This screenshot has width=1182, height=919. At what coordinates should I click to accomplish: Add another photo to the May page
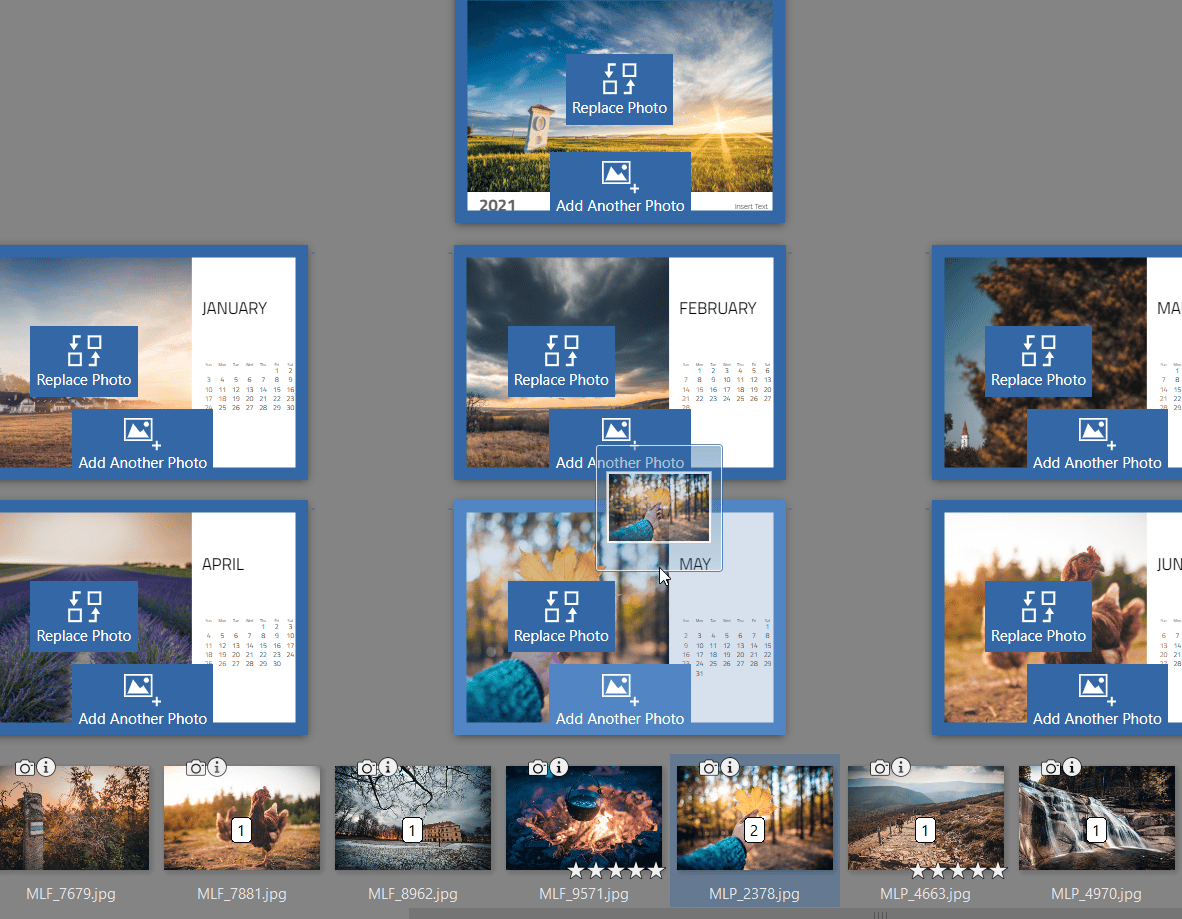[x=620, y=698]
